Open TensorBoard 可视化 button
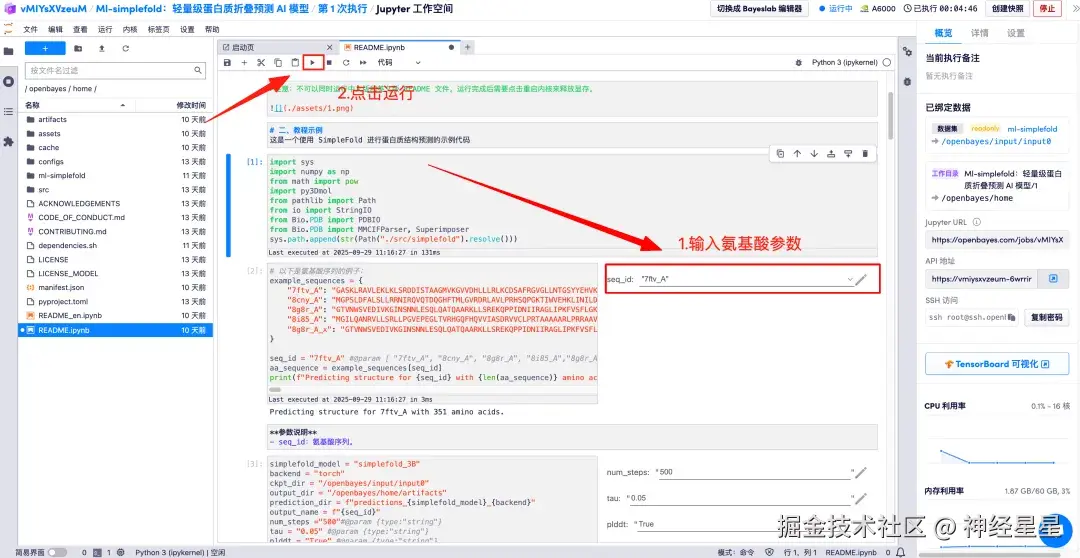1080x558 pixels. click(x=997, y=364)
